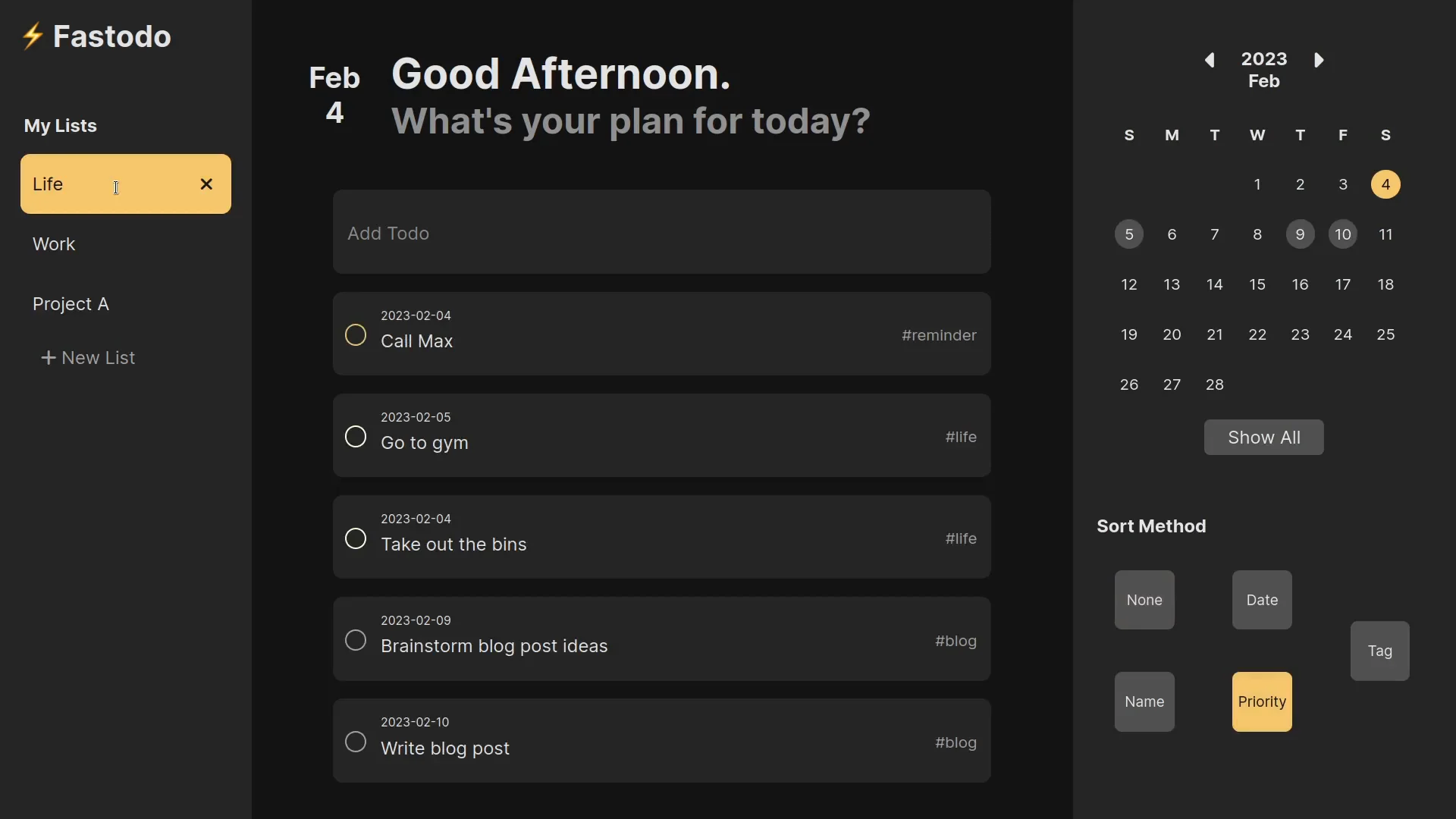This screenshot has width=1456, height=819.
Task: Click the #blog tag on Write blog post
Action: [x=954, y=742]
